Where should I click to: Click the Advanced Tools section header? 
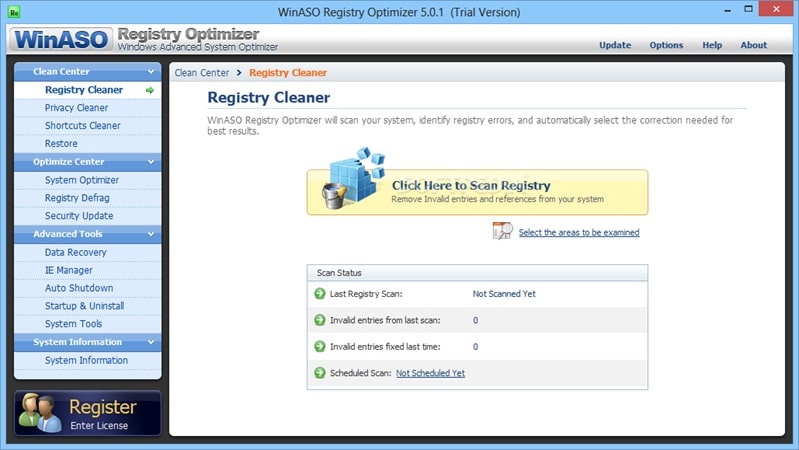(88, 234)
